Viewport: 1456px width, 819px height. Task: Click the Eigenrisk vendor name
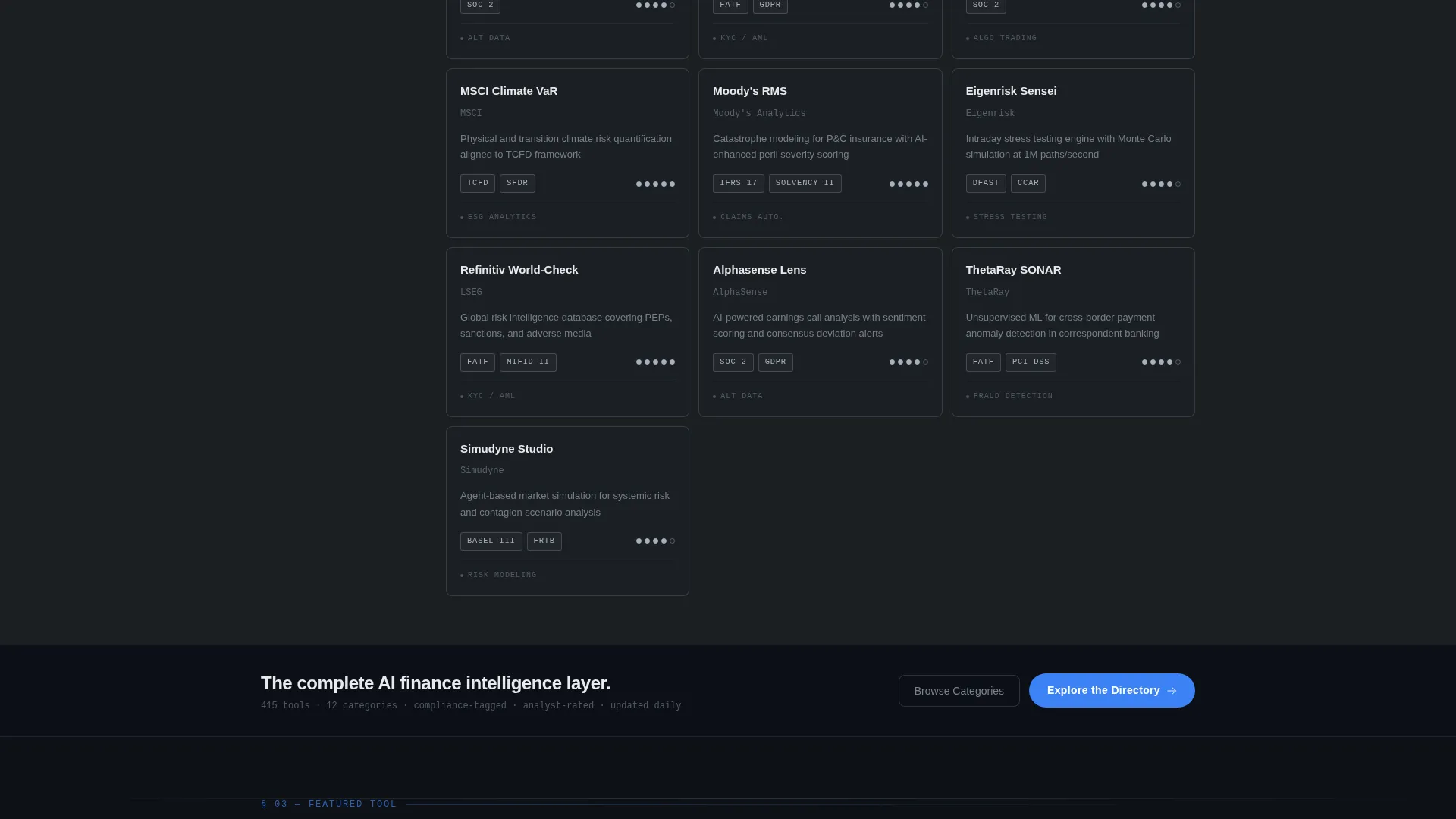(x=990, y=114)
